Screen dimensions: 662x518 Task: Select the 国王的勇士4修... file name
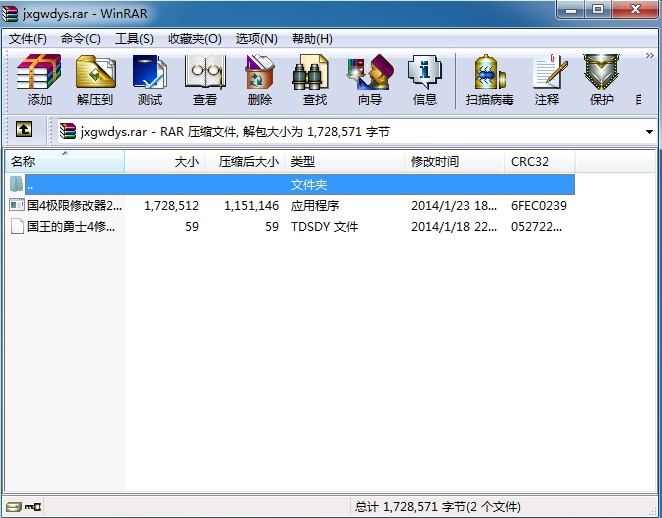point(71,227)
